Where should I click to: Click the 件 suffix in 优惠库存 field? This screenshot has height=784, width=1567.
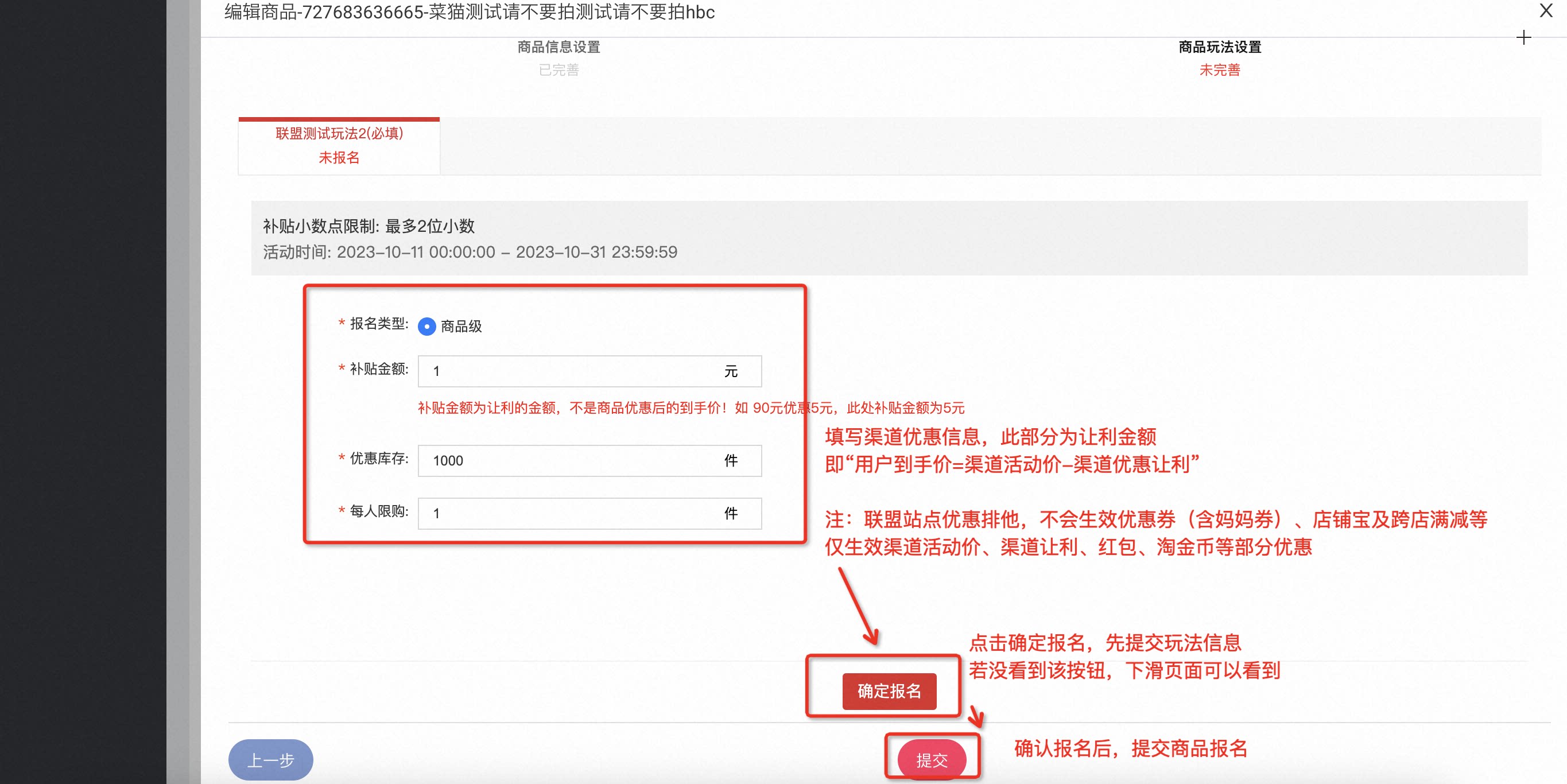(x=731, y=460)
